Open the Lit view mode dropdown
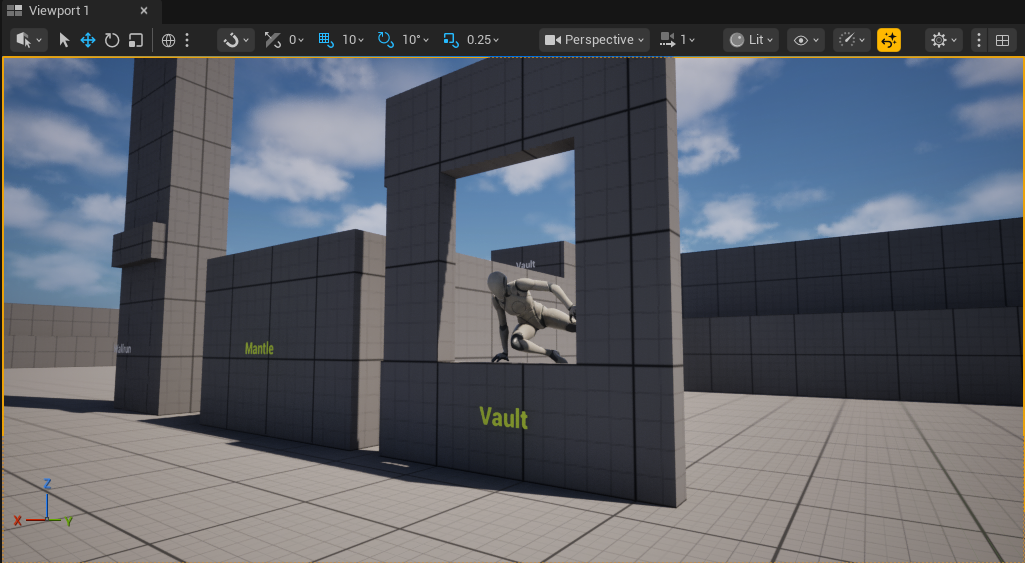Viewport: 1025px width, 563px height. [751, 40]
